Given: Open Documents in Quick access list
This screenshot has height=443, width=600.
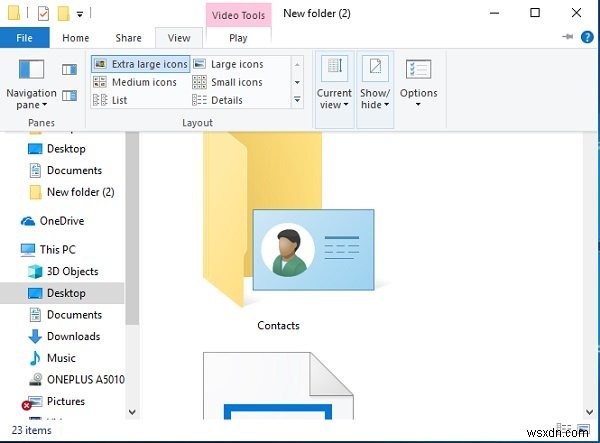Looking at the screenshot, I should 65,170.
